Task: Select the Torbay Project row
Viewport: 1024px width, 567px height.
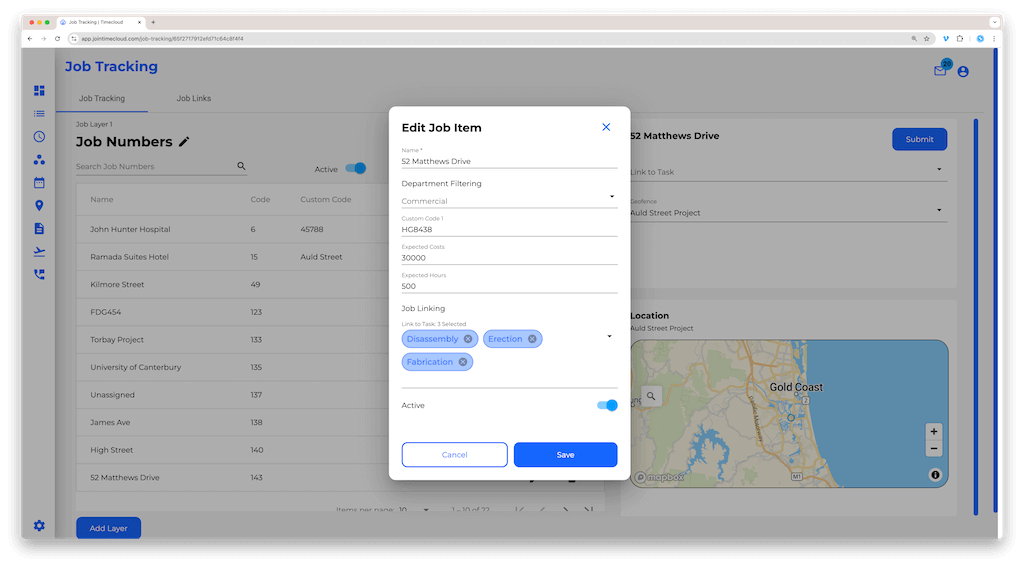Action: (233, 340)
